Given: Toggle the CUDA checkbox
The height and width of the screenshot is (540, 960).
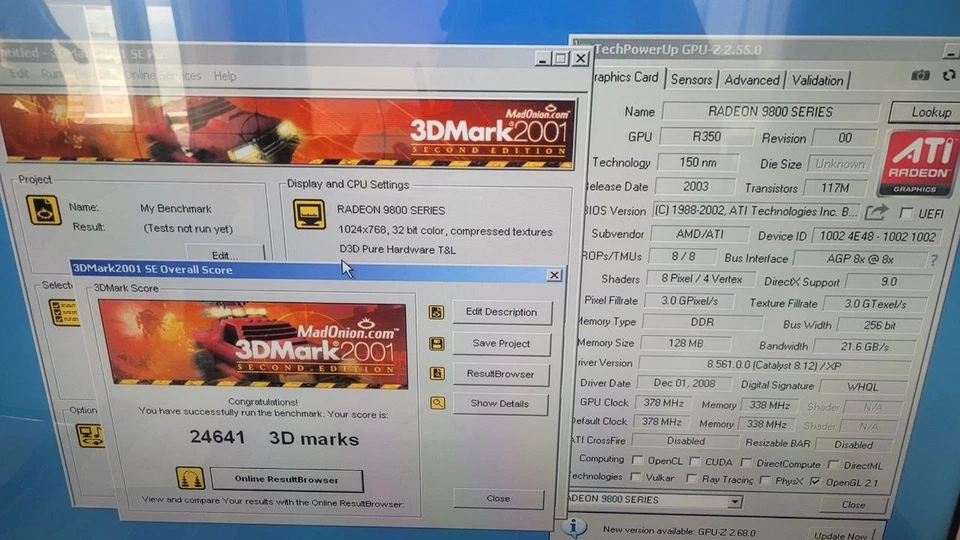Looking at the screenshot, I should click(695, 460).
